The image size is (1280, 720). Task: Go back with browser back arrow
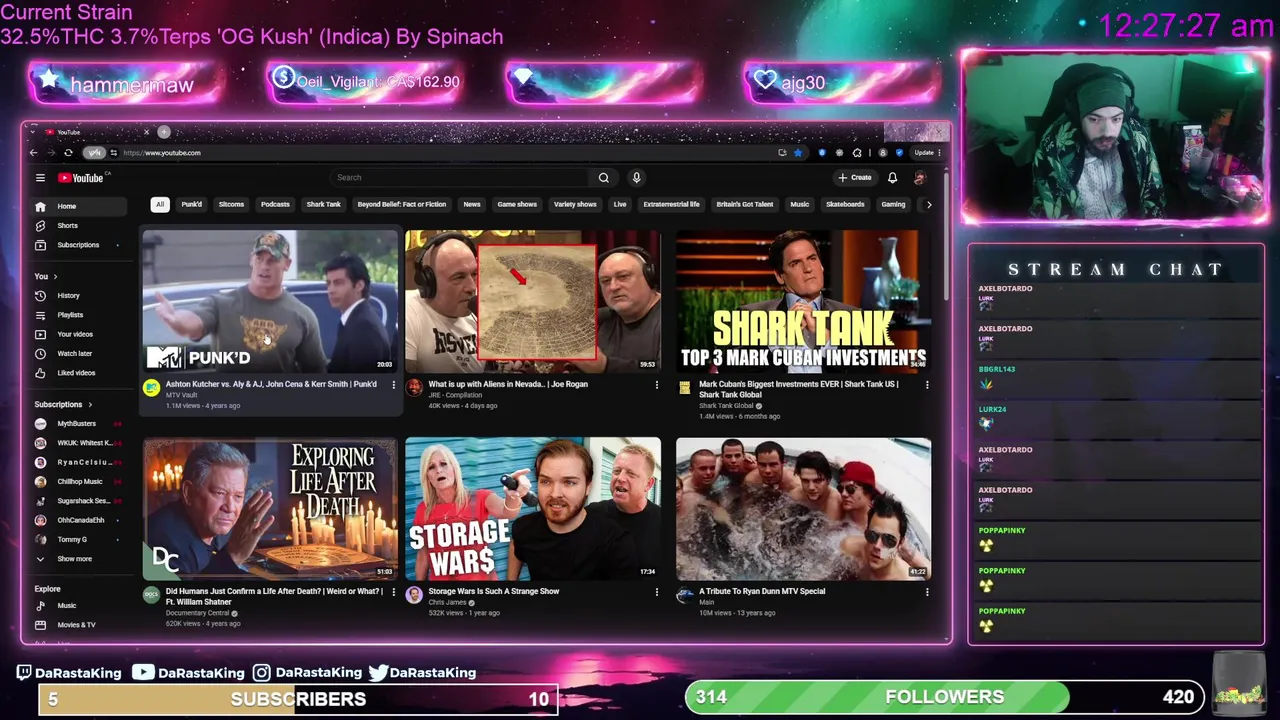coord(34,153)
